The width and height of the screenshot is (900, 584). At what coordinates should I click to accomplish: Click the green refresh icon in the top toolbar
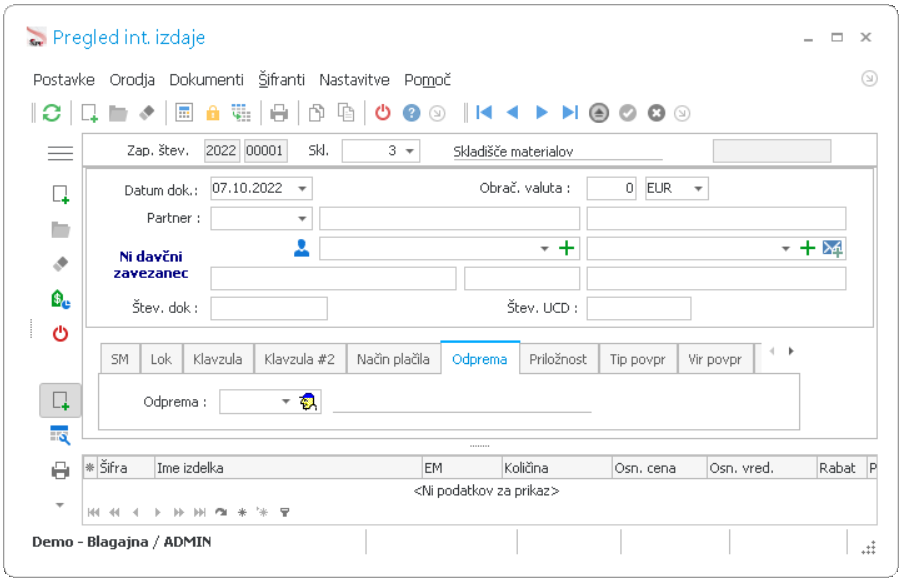(x=52, y=113)
